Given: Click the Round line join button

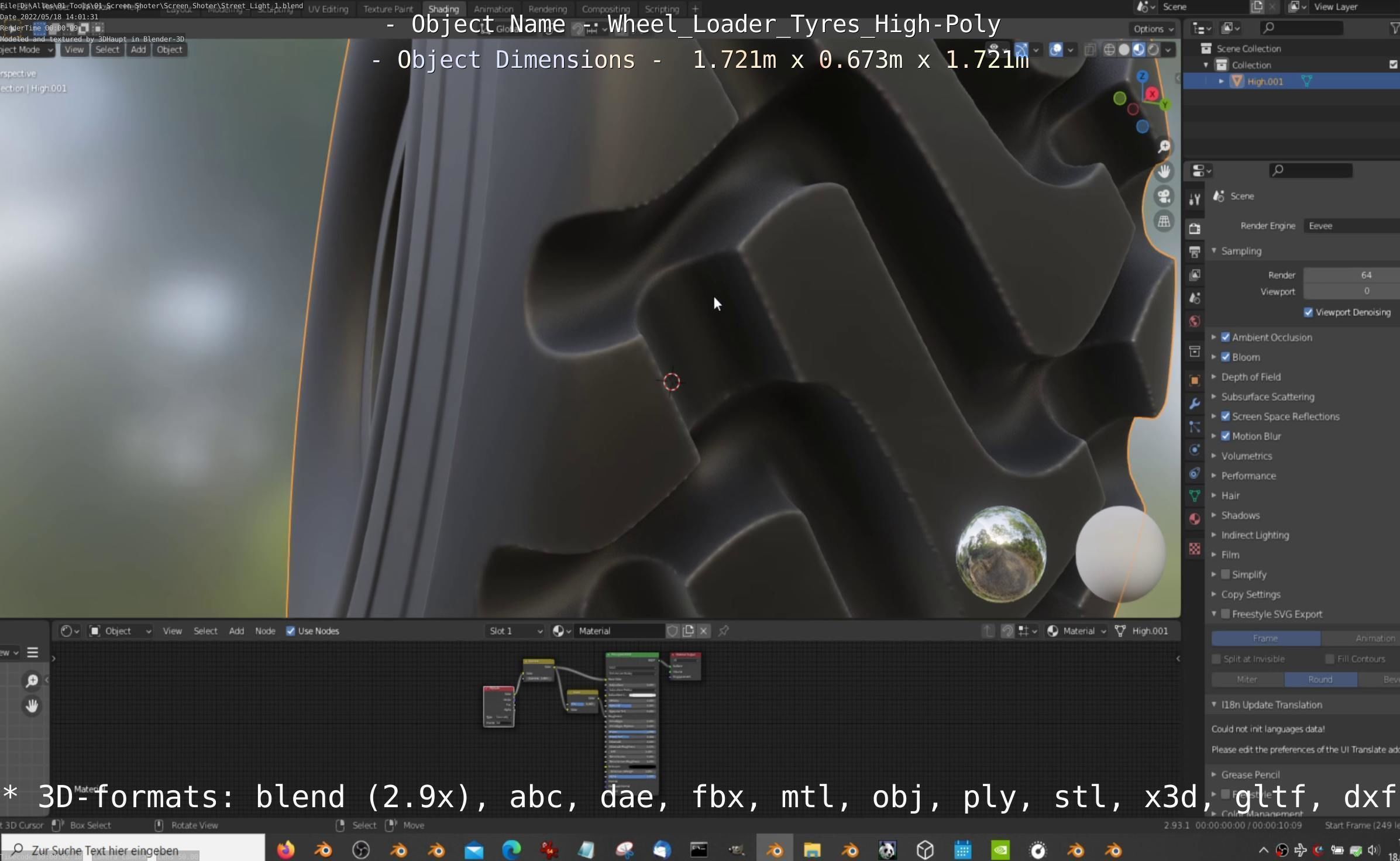Looking at the screenshot, I should (1320, 679).
